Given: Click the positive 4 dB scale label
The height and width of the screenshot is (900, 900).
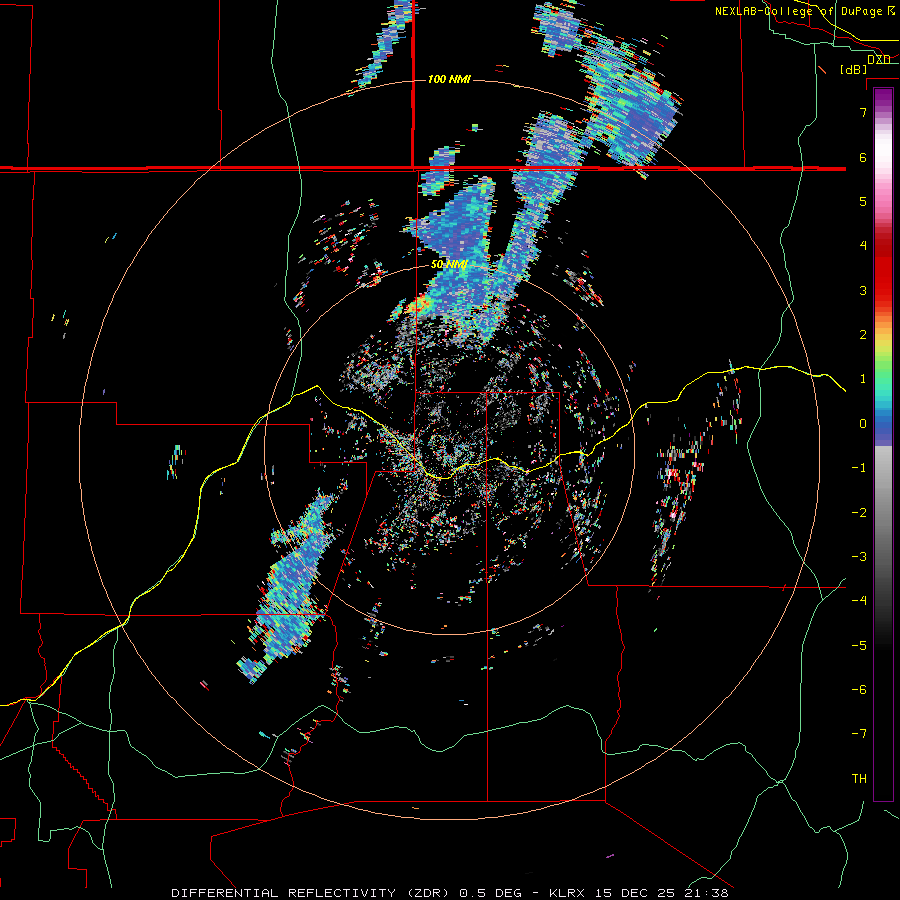Looking at the screenshot, I should coord(863,246).
